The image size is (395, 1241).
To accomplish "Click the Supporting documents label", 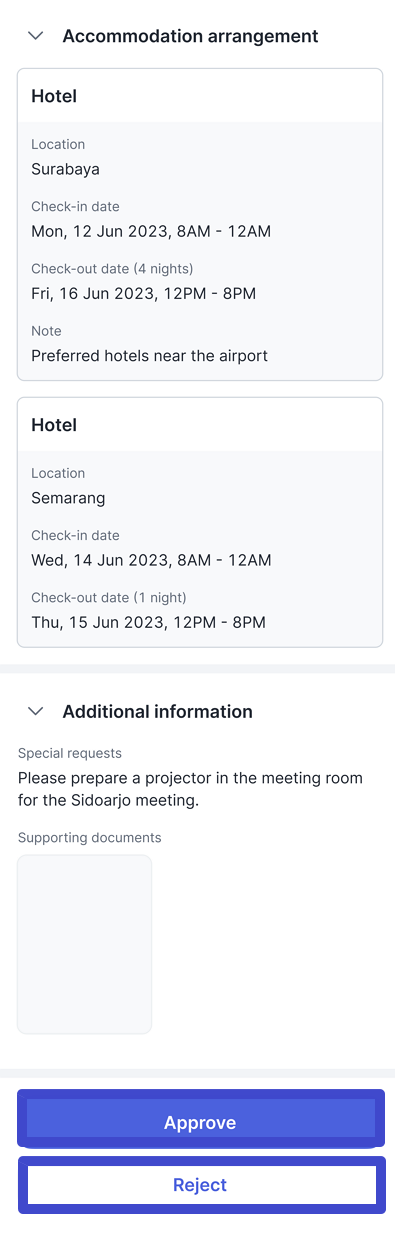I will click(x=89, y=838).
